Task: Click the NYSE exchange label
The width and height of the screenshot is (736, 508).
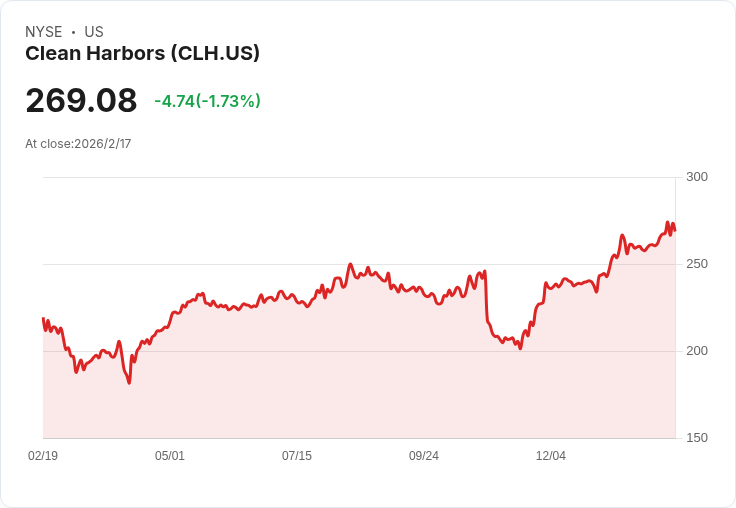Action: tap(44, 32)
